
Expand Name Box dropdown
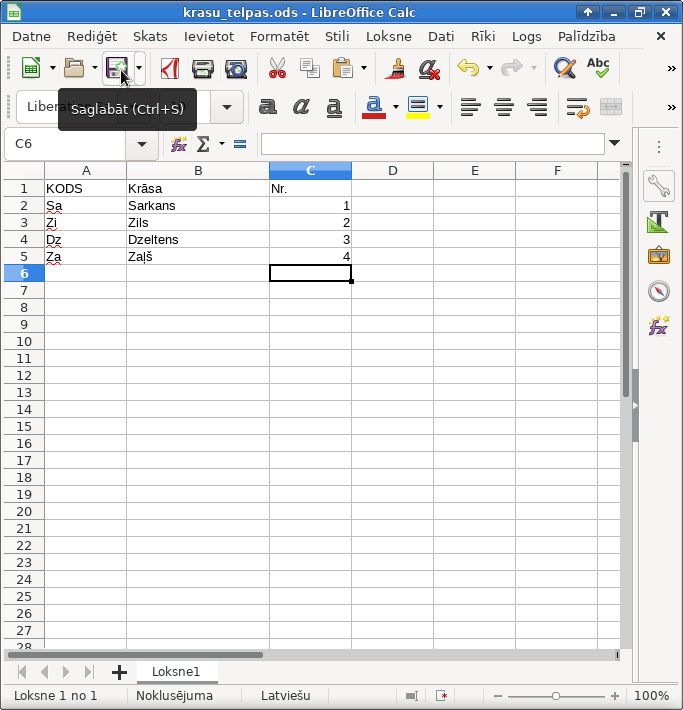click(x=142, y=144)
